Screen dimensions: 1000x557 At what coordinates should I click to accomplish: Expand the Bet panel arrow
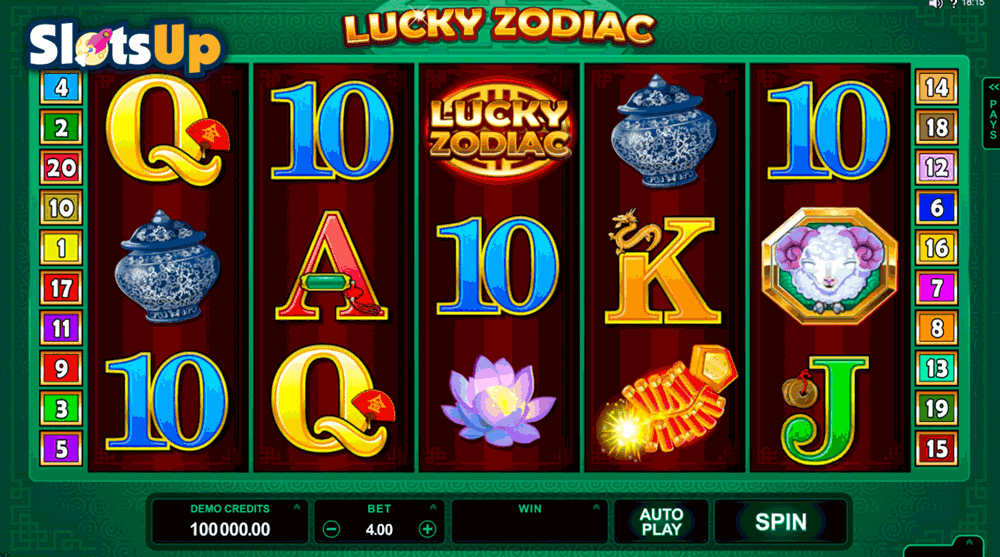[x=433, y=508]
